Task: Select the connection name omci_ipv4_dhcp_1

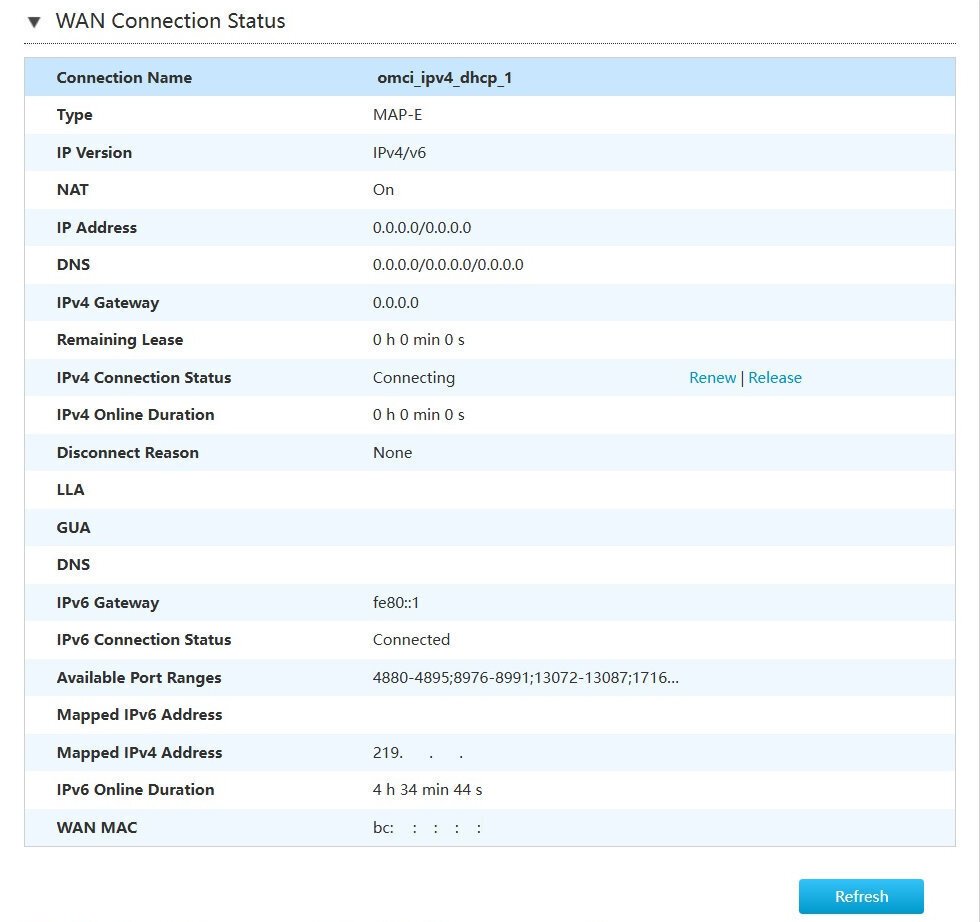Action: click(x=442, y=77)
